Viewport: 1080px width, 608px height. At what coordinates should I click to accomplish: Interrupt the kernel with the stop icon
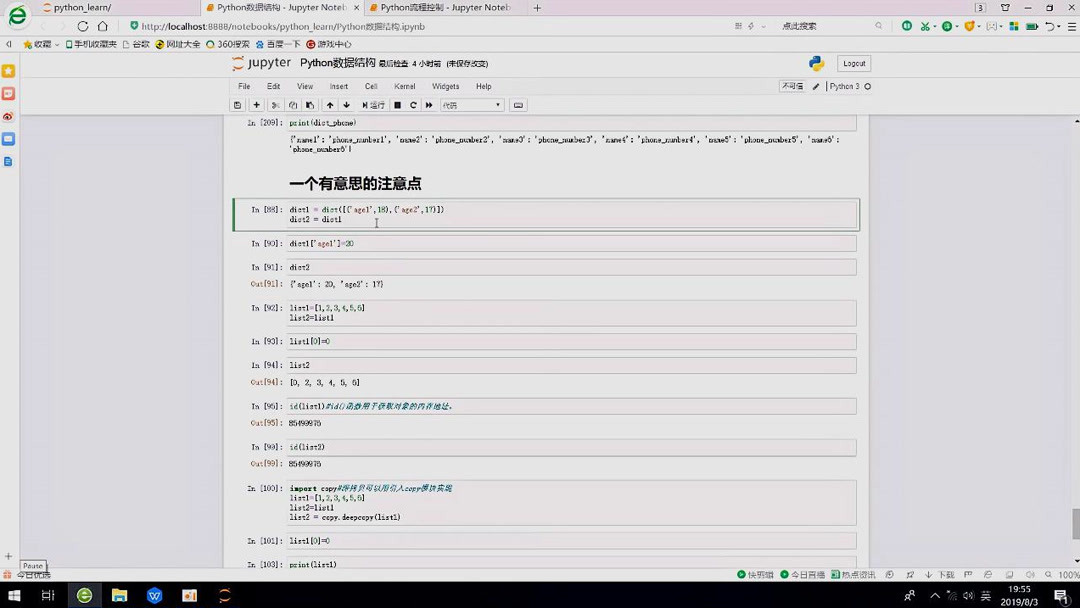click(395, 105)
